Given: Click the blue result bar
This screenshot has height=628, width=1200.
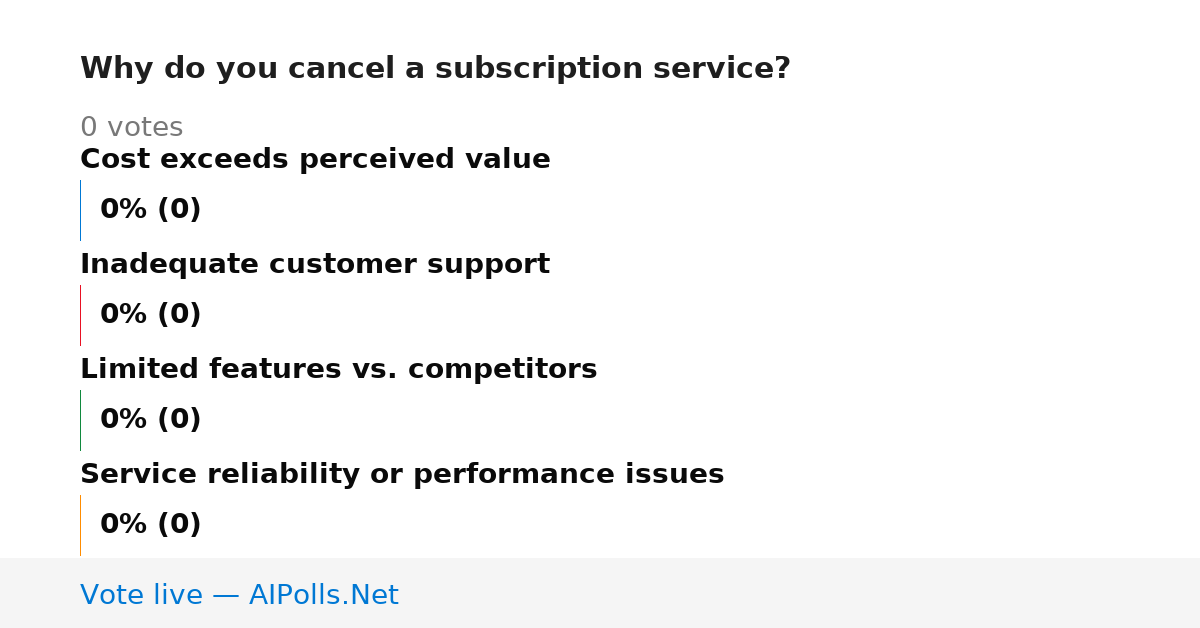Looking at the screenshot, I should 80,210.
